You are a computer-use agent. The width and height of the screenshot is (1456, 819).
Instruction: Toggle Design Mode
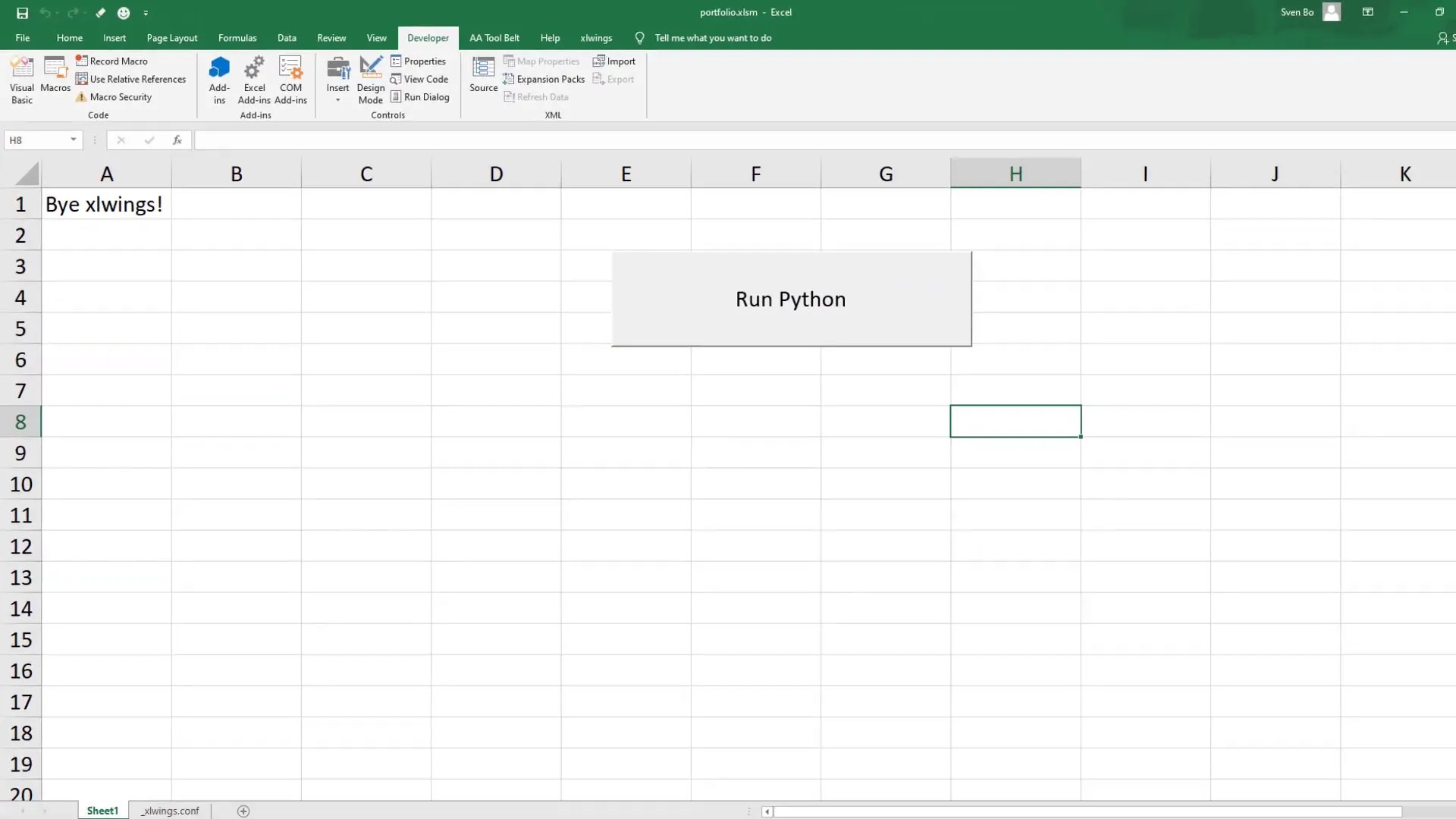370,80
